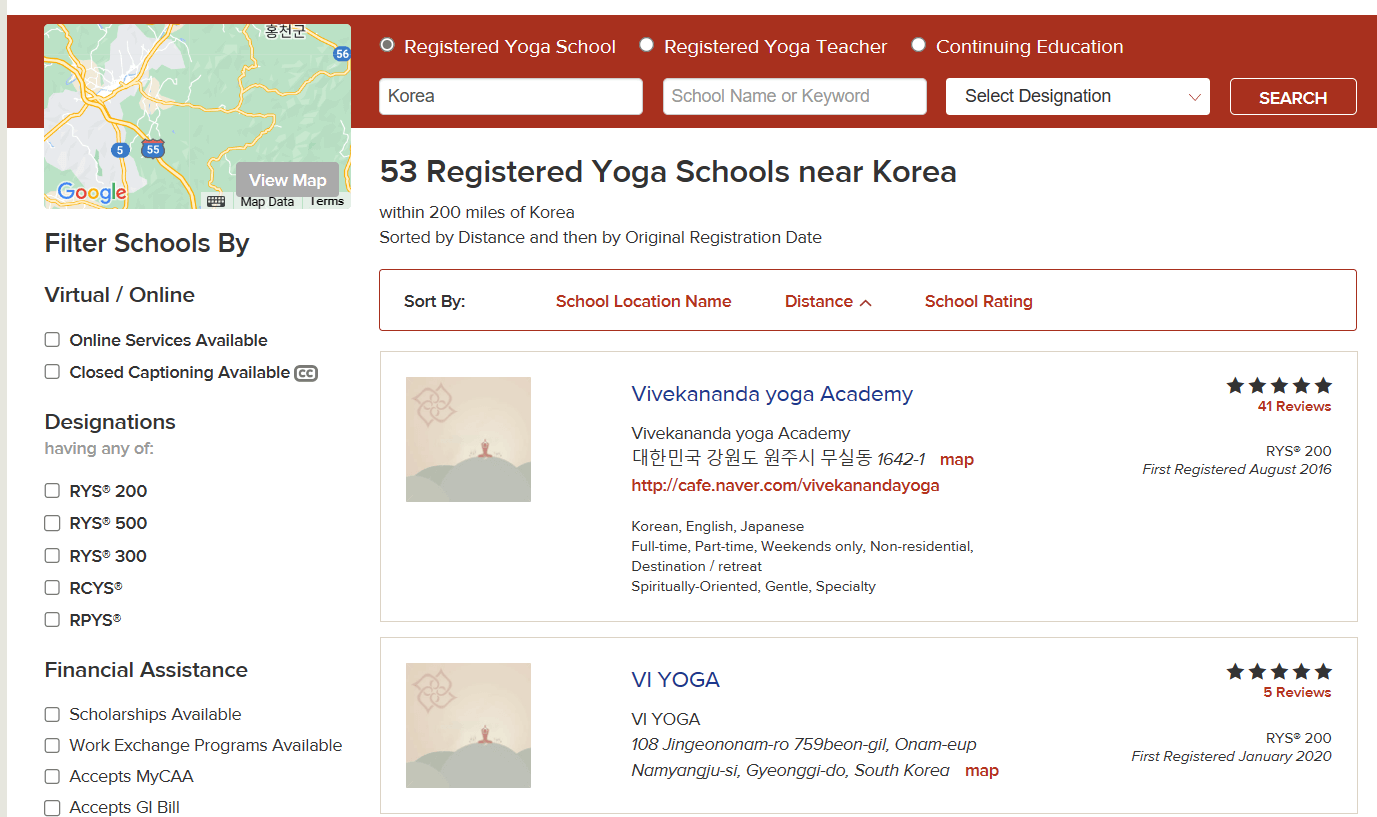
Task: Open cafe.naver.com/vivekanandayoga website link
Action: click(x=785, y=485)
